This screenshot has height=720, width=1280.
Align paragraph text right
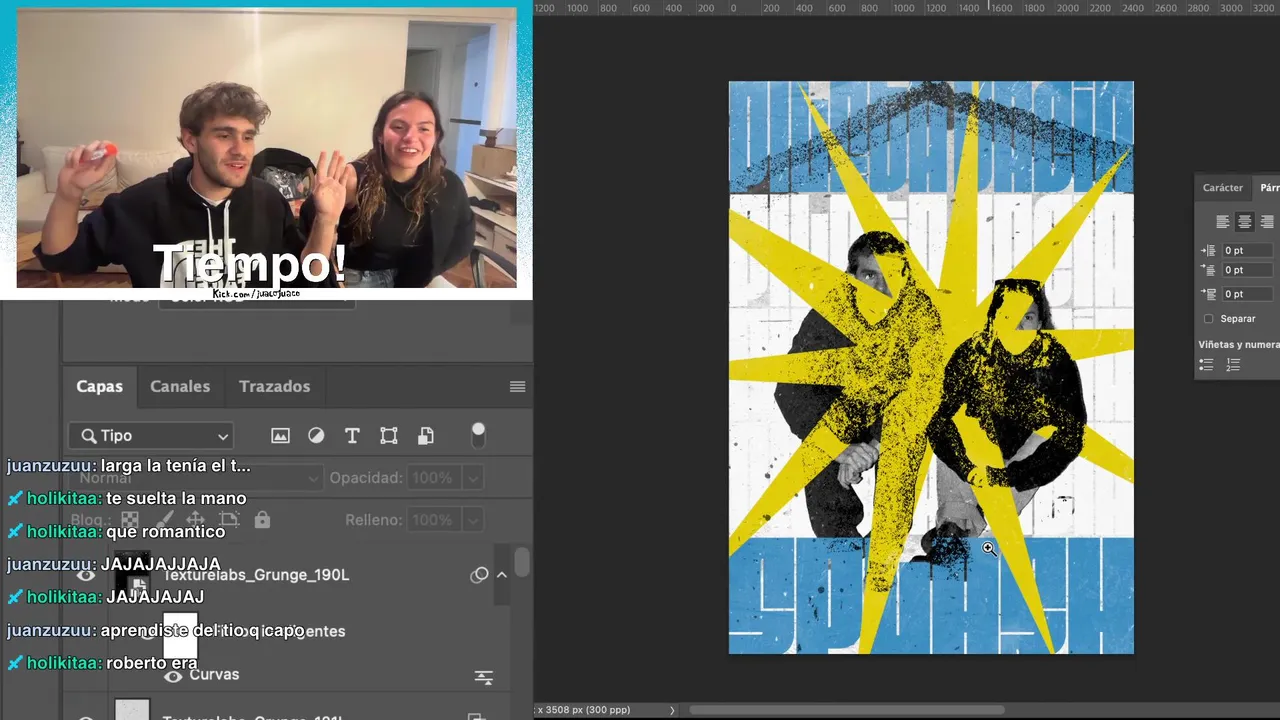pos(1267,222)
